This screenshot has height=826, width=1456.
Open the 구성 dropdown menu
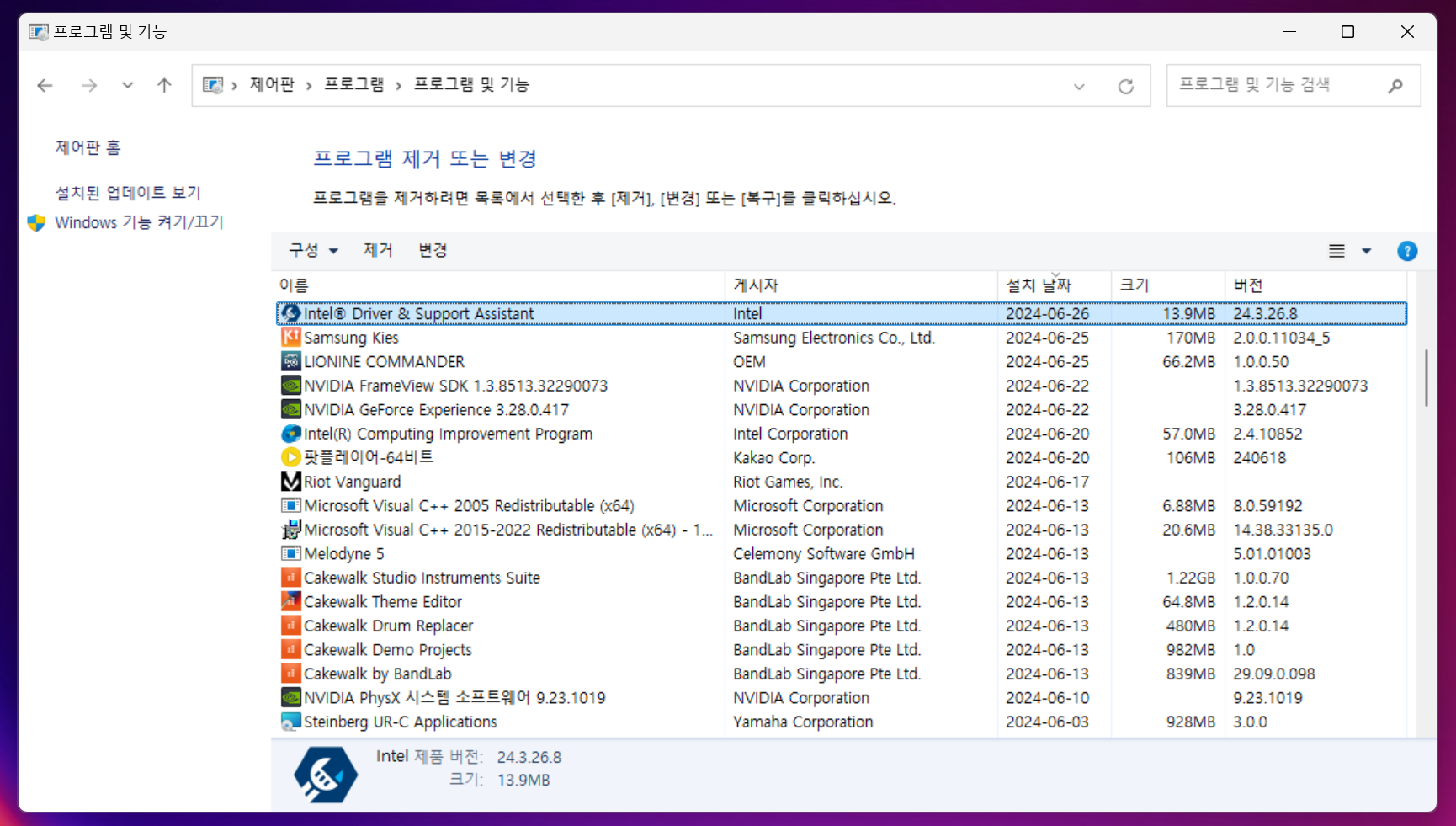click(313, 250)
